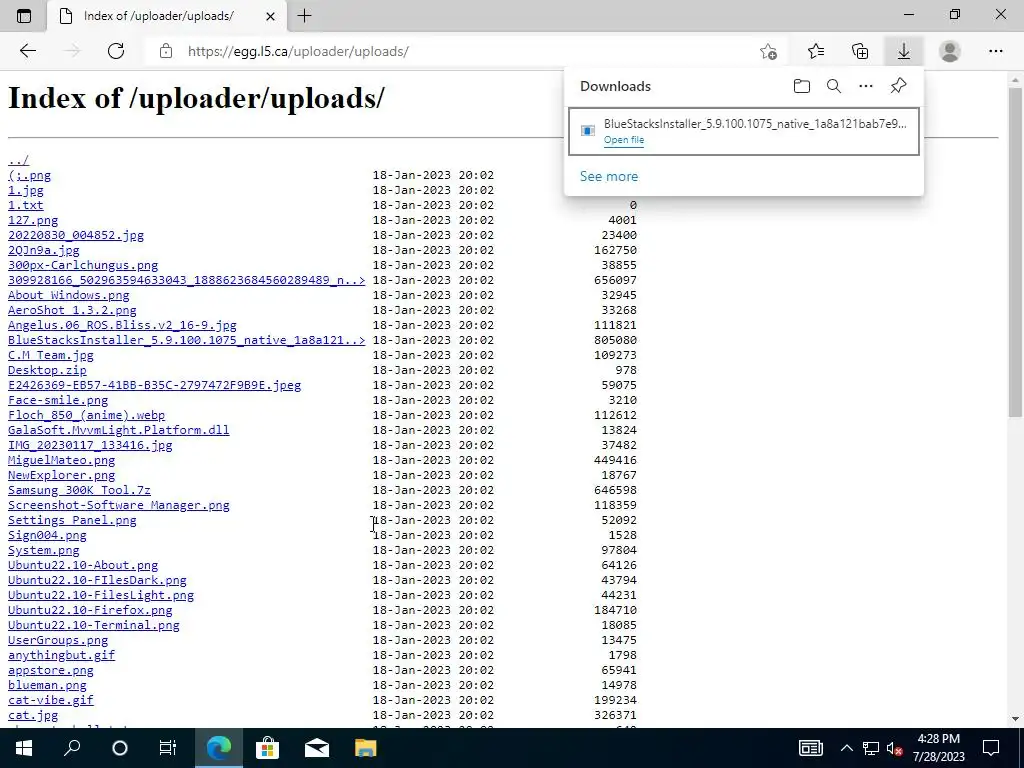
Task: Open 20220830_004852.jpg link
Action: (76, 235)
